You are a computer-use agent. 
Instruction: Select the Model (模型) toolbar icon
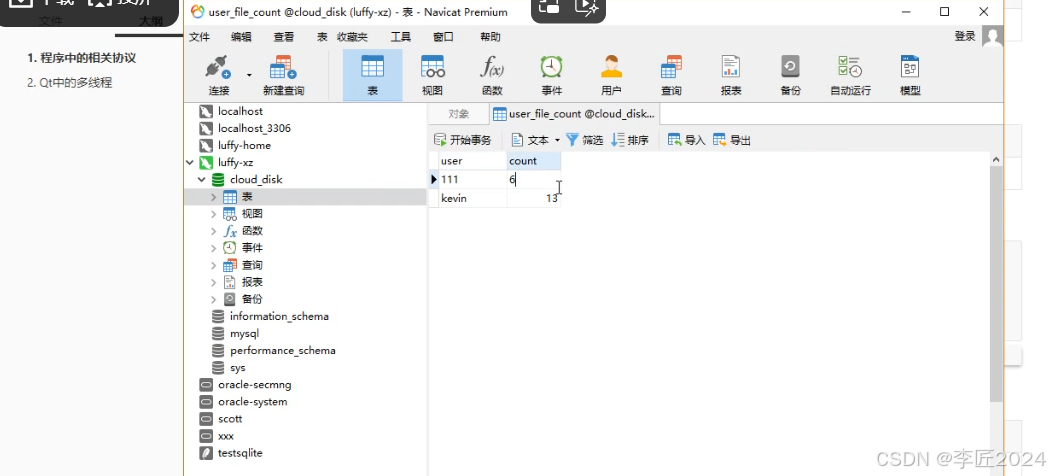tap(910, 75)
